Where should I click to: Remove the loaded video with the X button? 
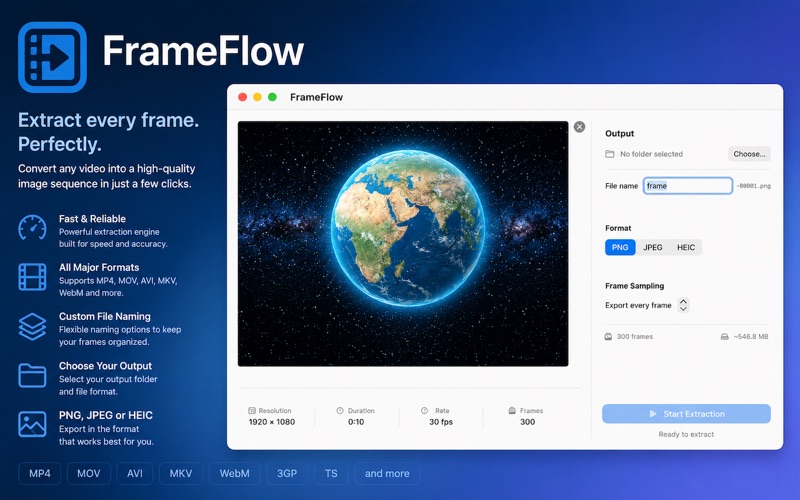[579, 127]
